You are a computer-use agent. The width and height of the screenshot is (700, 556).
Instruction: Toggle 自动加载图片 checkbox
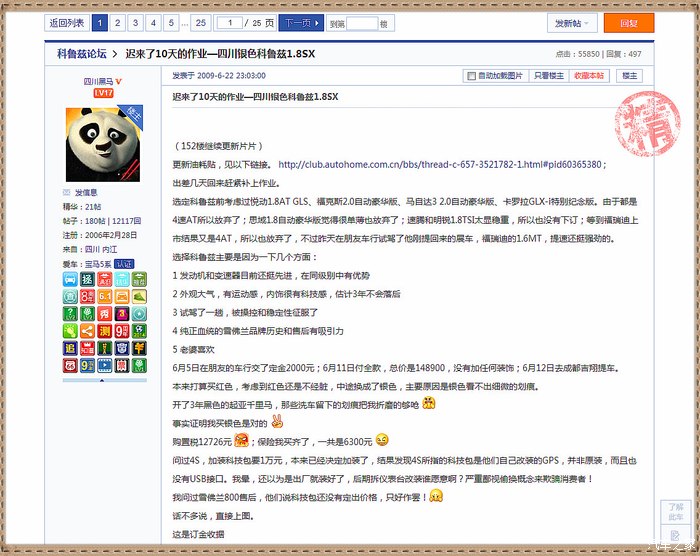[x=472, y=76]
